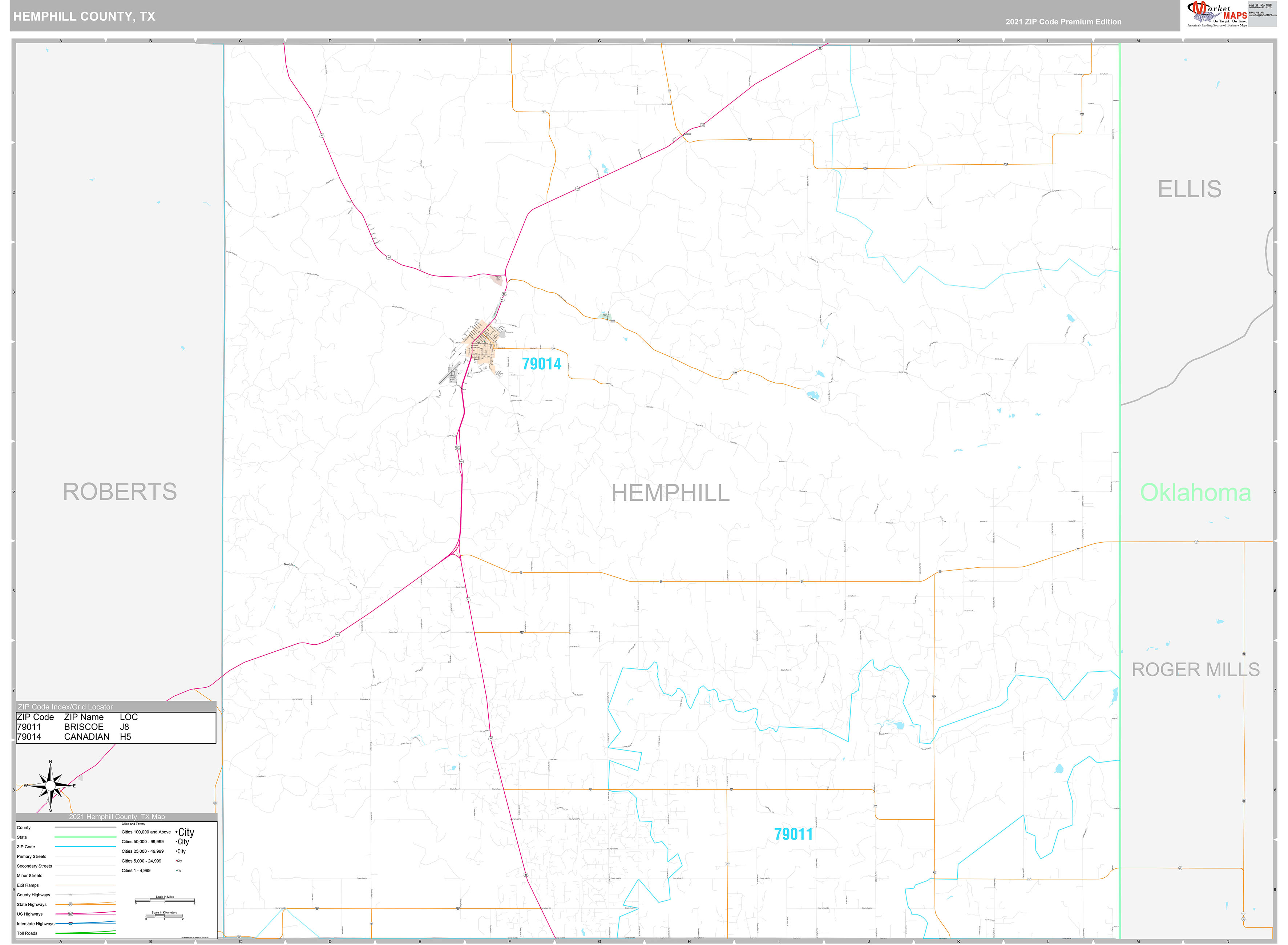Click the green Toll Roads line sample

86,932
